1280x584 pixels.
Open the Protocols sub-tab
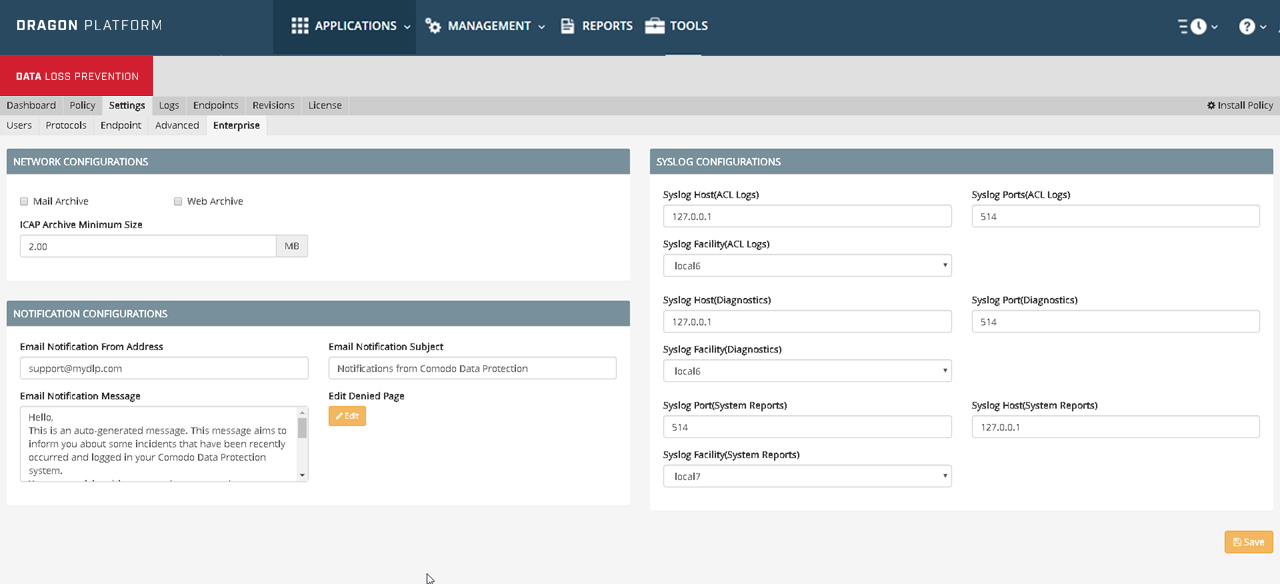(66, 125)
